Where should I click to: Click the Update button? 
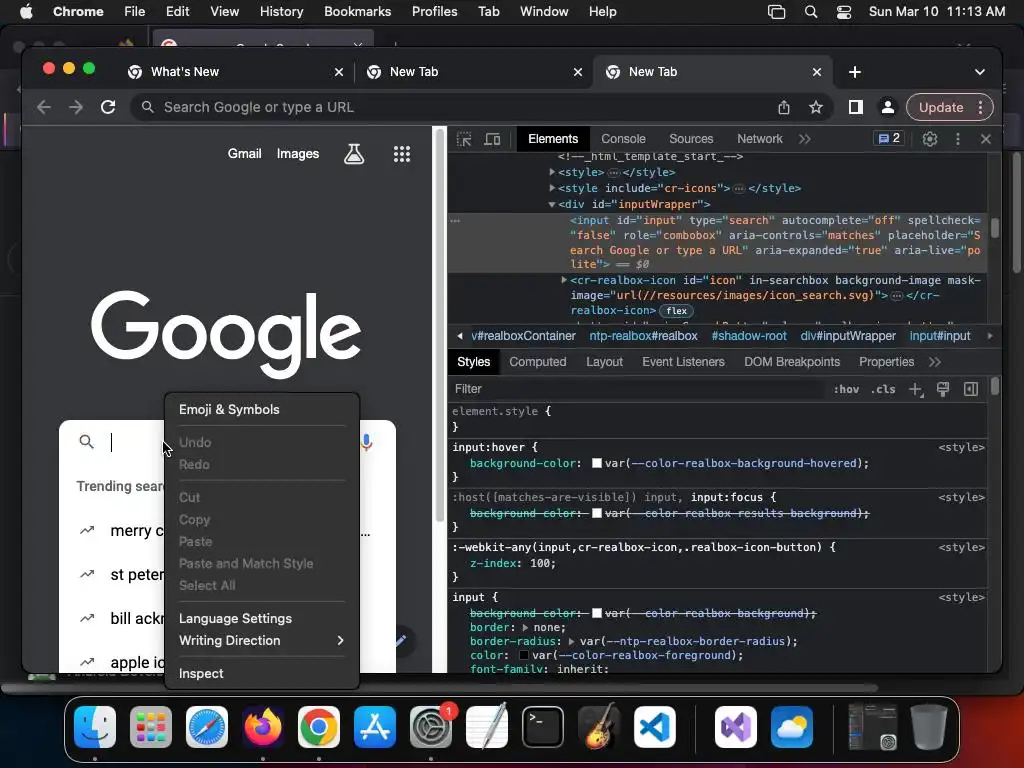pyautogui.click(x=940, y=107)
